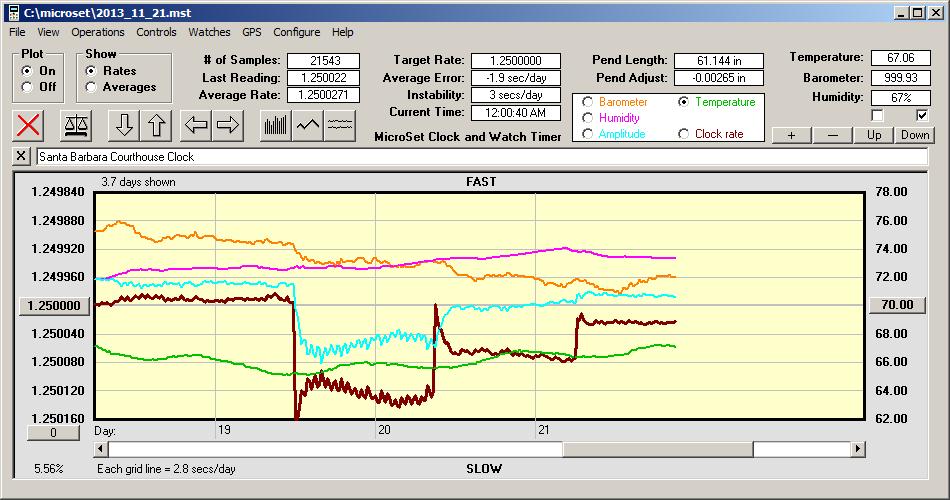Click the 'Each grid line = 2.8 secs/day' text
The height and width of the screenshot is (500, 950).
pyautogui.click(x=166, y=468)
